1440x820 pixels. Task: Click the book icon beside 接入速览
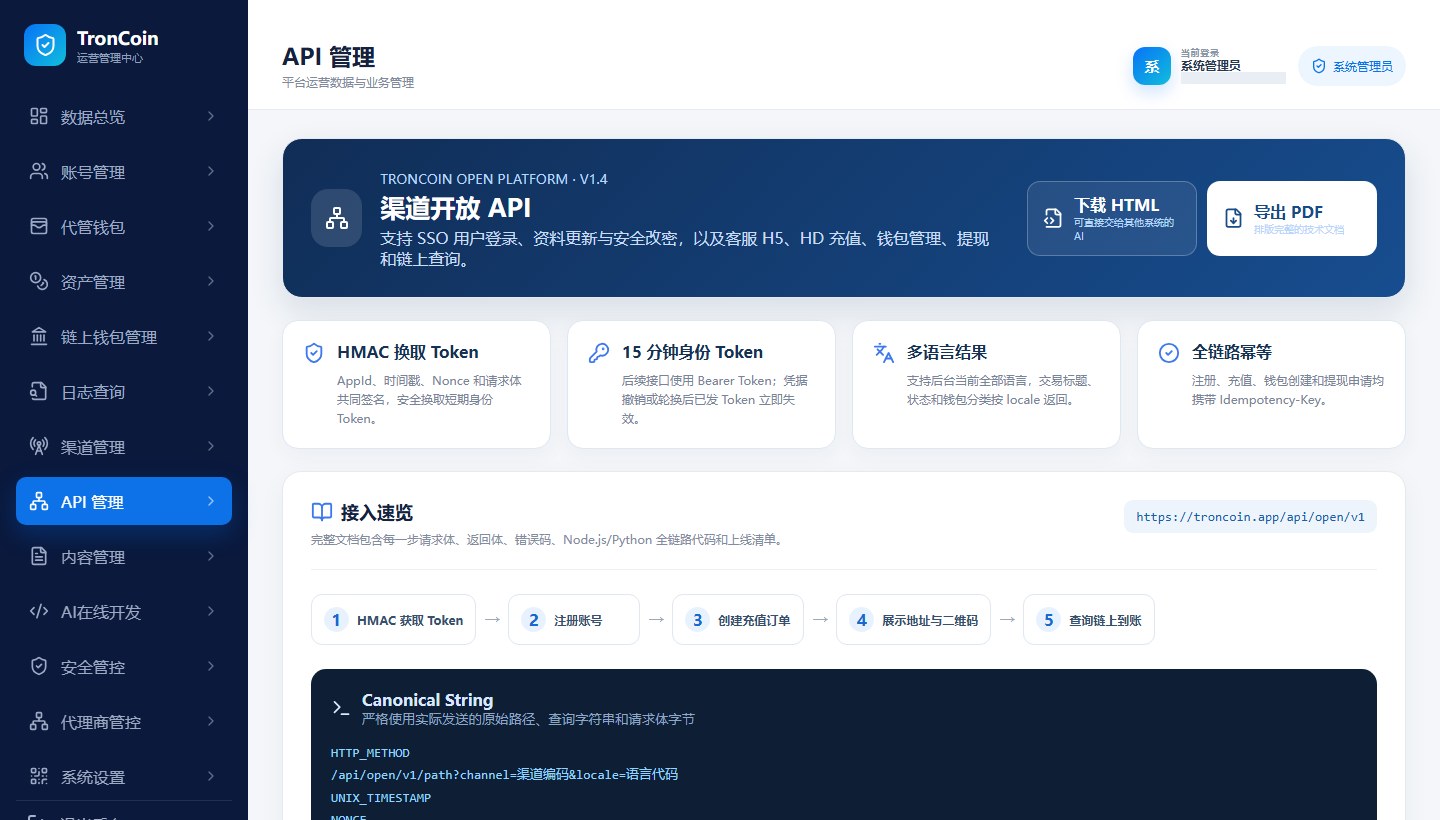pos(322,512)
